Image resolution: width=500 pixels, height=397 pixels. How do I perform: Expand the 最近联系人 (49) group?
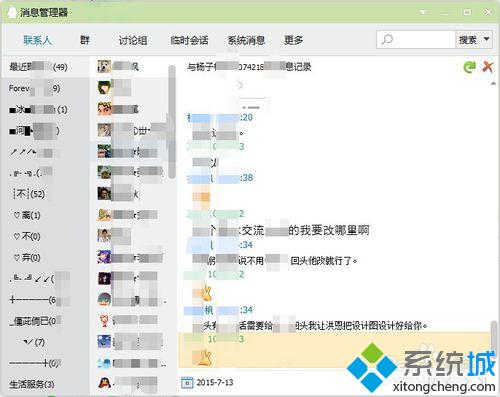[38, 67]
